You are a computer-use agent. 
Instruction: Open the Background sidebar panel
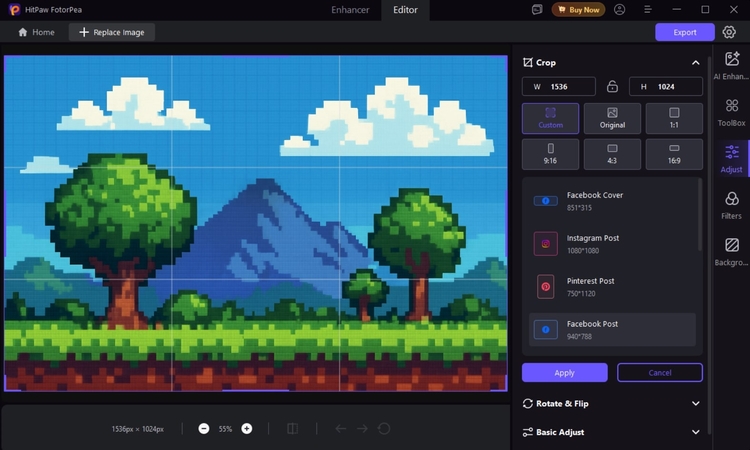point(731,252)
